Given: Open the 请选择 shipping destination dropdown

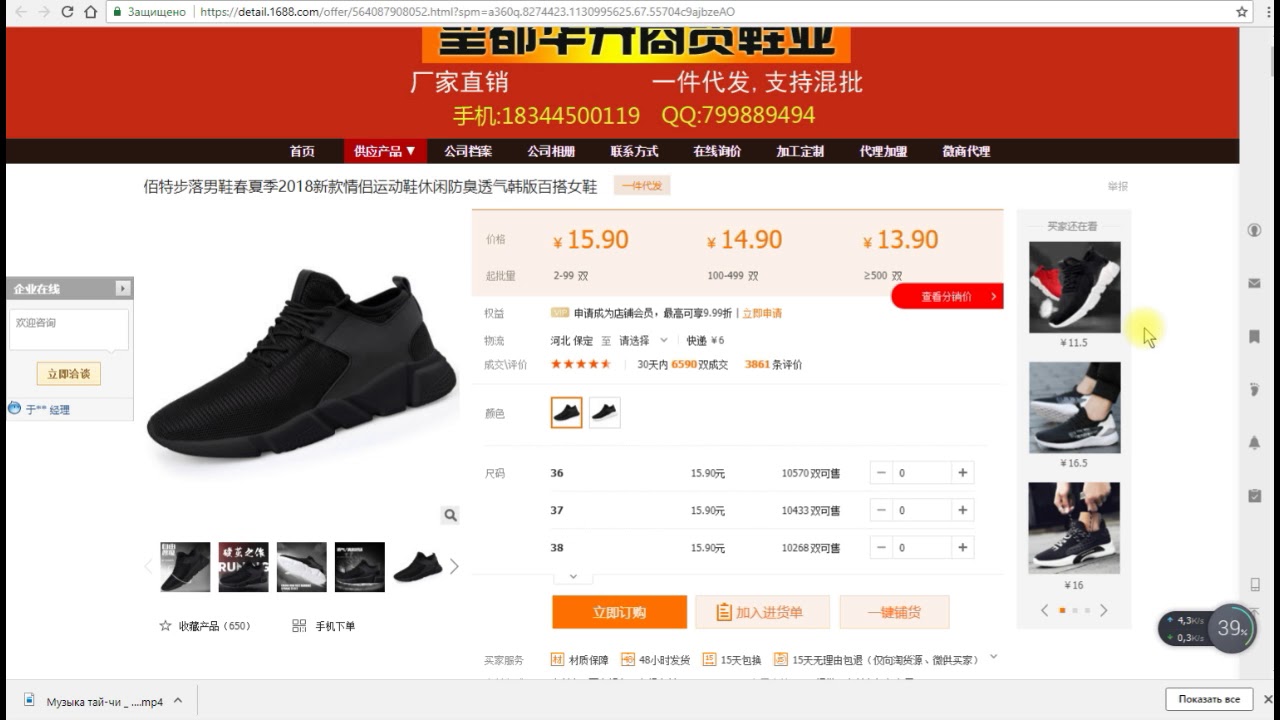Looking at the screenshot, I should click(643, 341).
